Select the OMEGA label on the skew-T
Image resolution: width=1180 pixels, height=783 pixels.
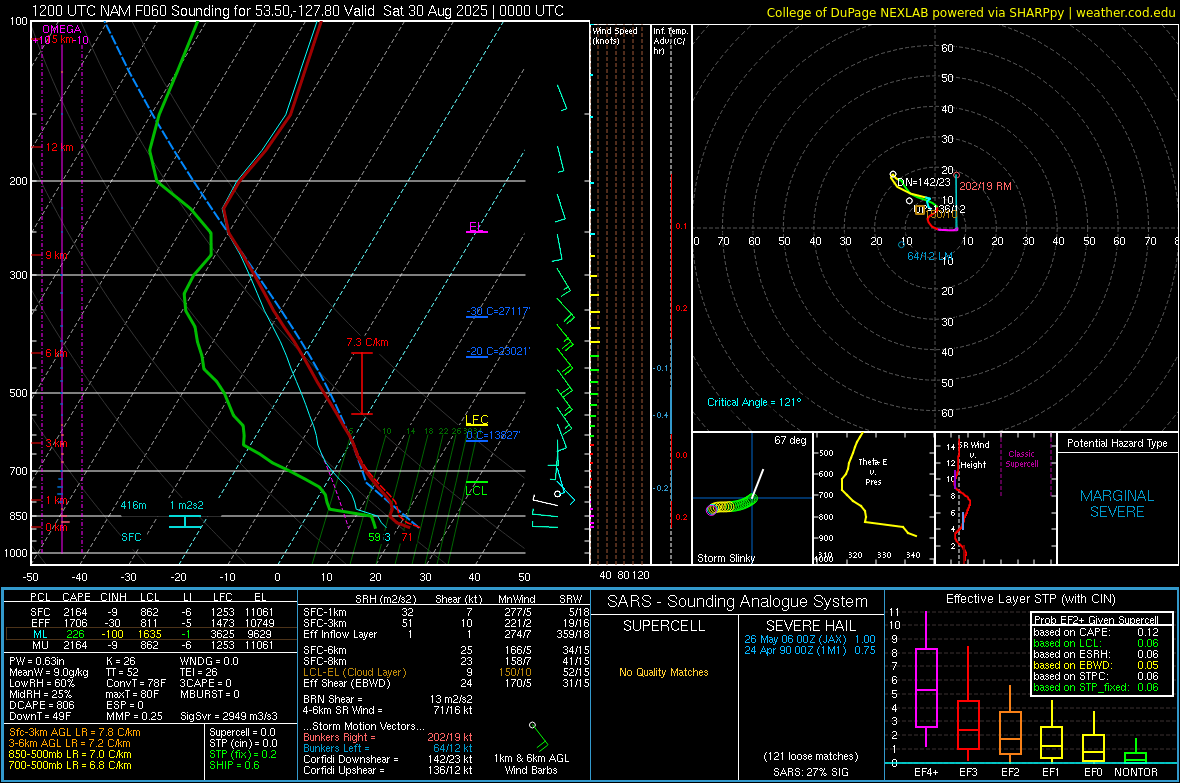coord(61,29)
